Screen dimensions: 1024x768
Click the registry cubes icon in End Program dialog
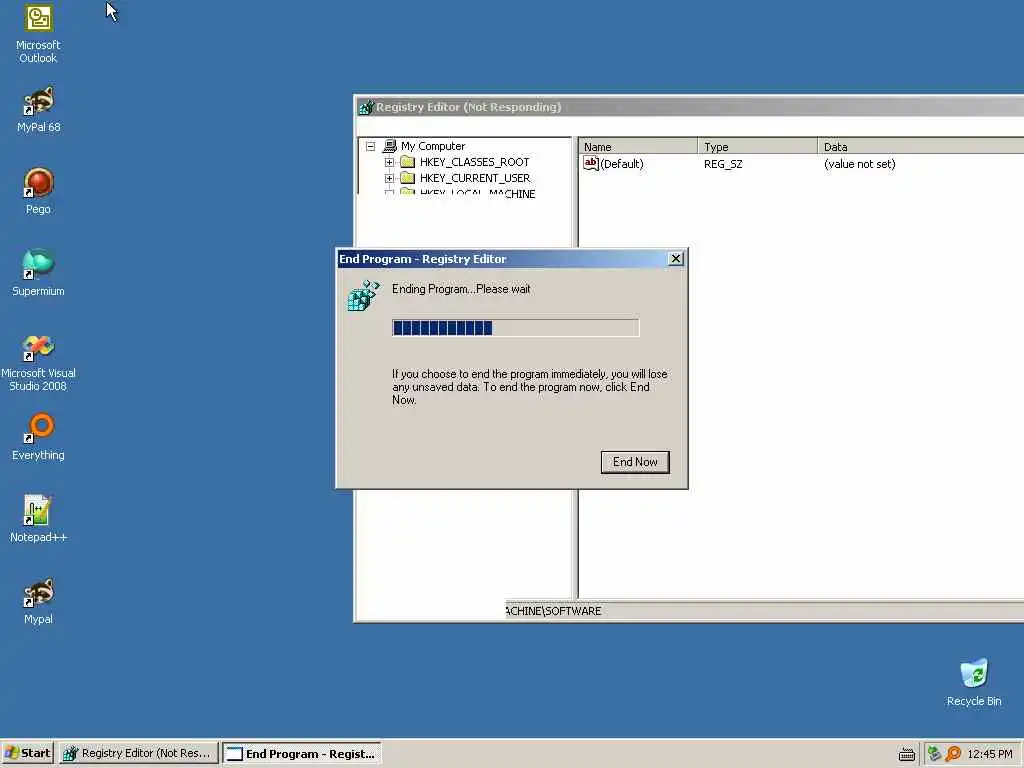363,296
